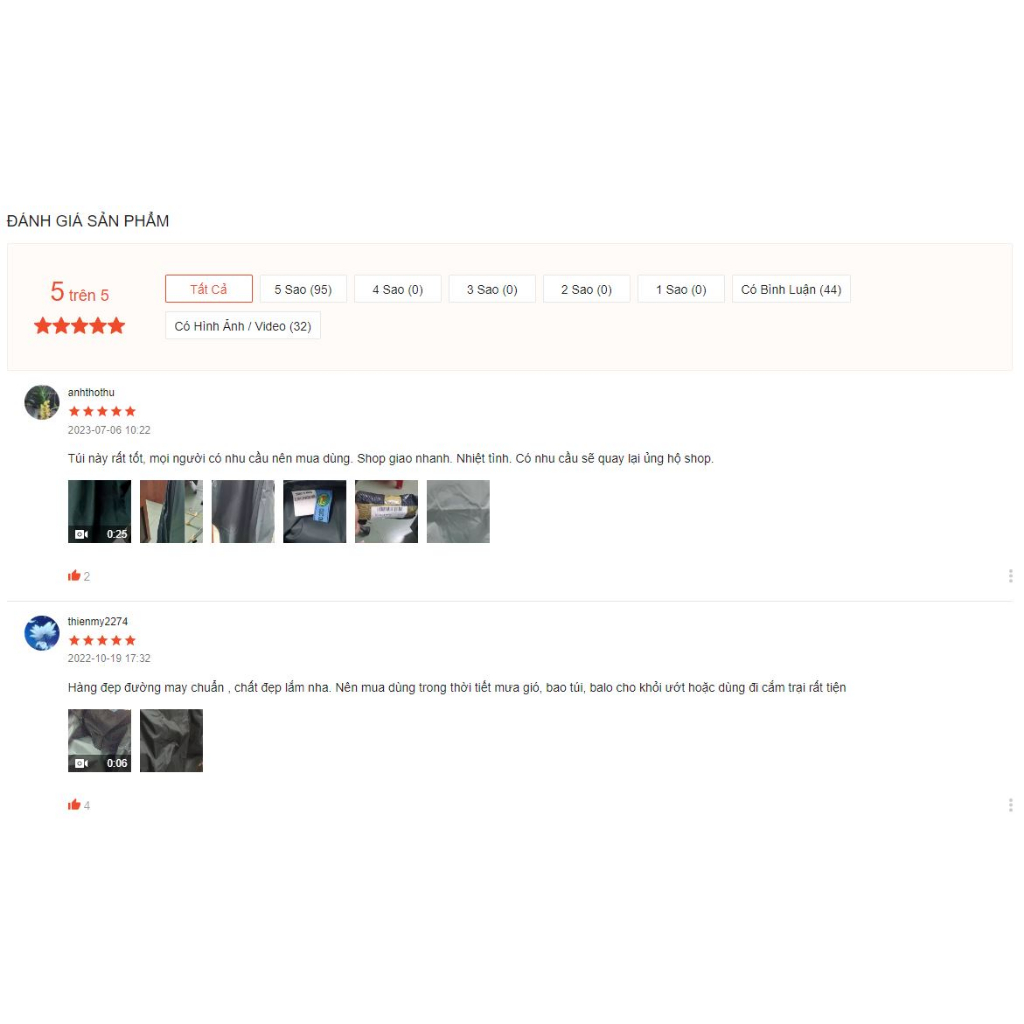Image resolution: width=1024 pixels, height=1024 pixels.
Task: Play the 0:25 review video
Action: [x=99, y=511]
